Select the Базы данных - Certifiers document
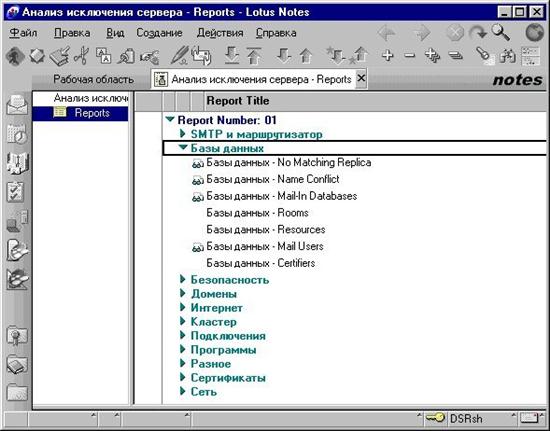The image size is (550, 431). tap(261, 263)
